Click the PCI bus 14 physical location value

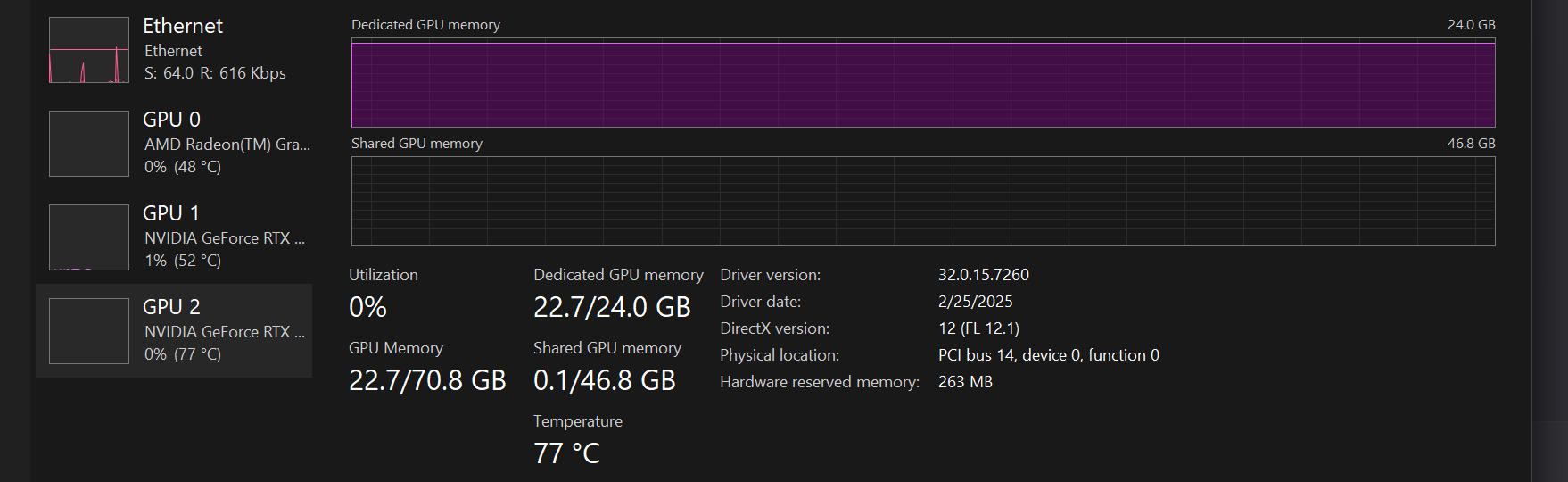tap(1049, 355)
